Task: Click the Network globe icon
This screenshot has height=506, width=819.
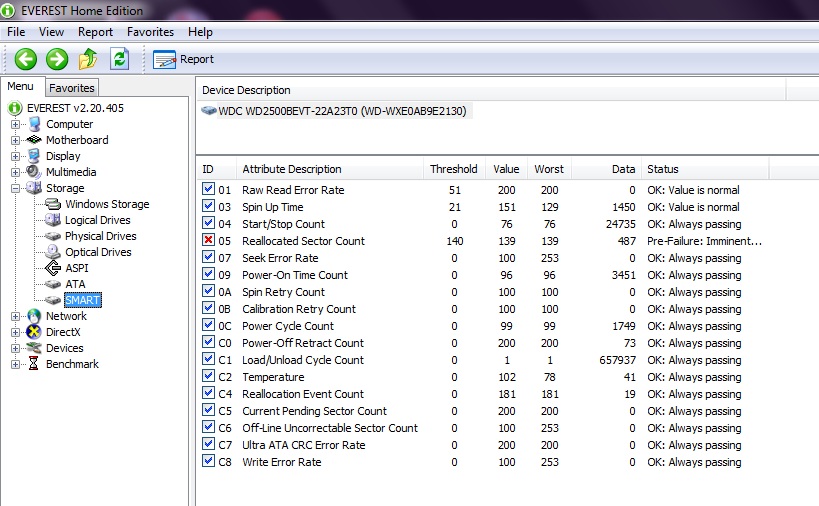Action: point(34,316)
